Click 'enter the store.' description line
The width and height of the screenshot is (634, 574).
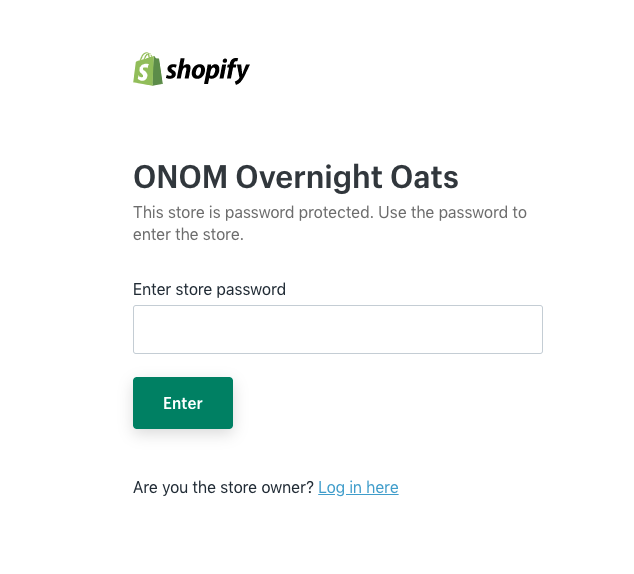click(x=188, y=234)
